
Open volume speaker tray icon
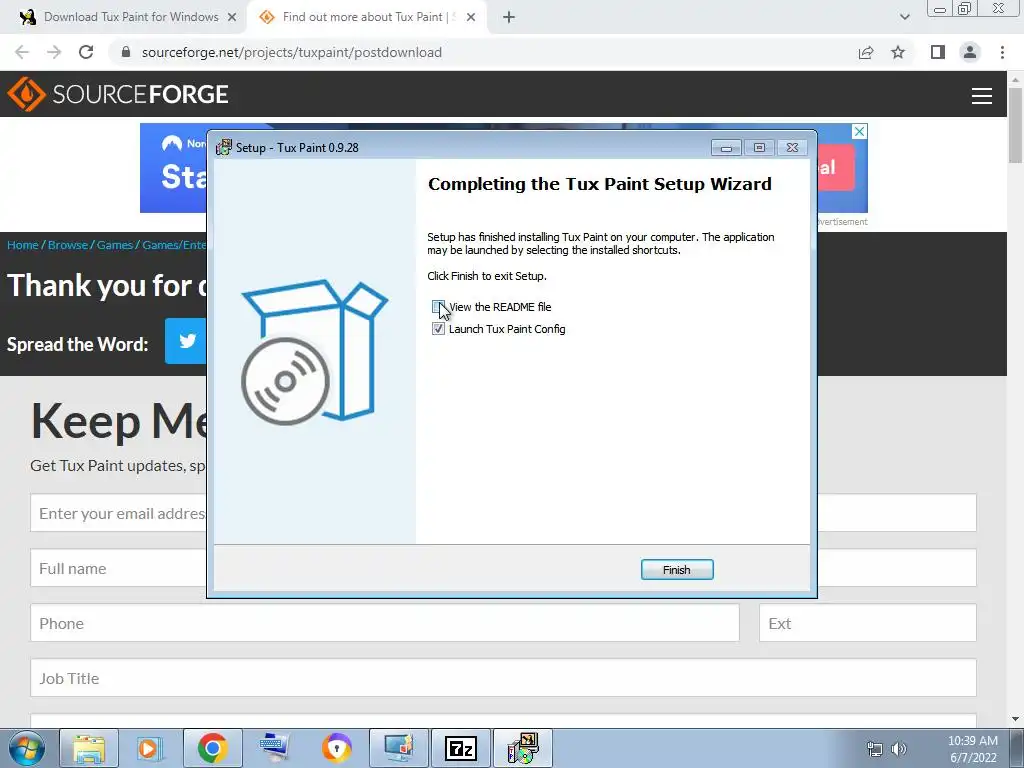[899, 749]
